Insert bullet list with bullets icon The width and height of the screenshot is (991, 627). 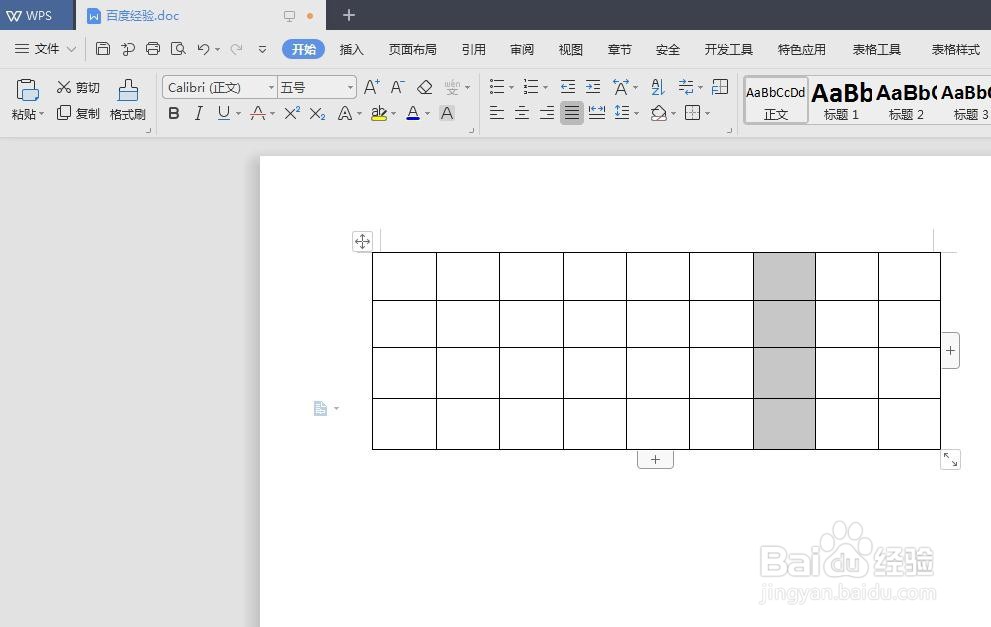tap(497, 87)
